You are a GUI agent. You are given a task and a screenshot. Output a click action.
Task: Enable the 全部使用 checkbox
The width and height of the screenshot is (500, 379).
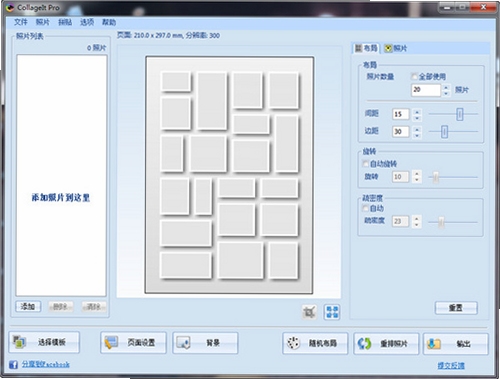pyautogui.click(x=414, y=77)
